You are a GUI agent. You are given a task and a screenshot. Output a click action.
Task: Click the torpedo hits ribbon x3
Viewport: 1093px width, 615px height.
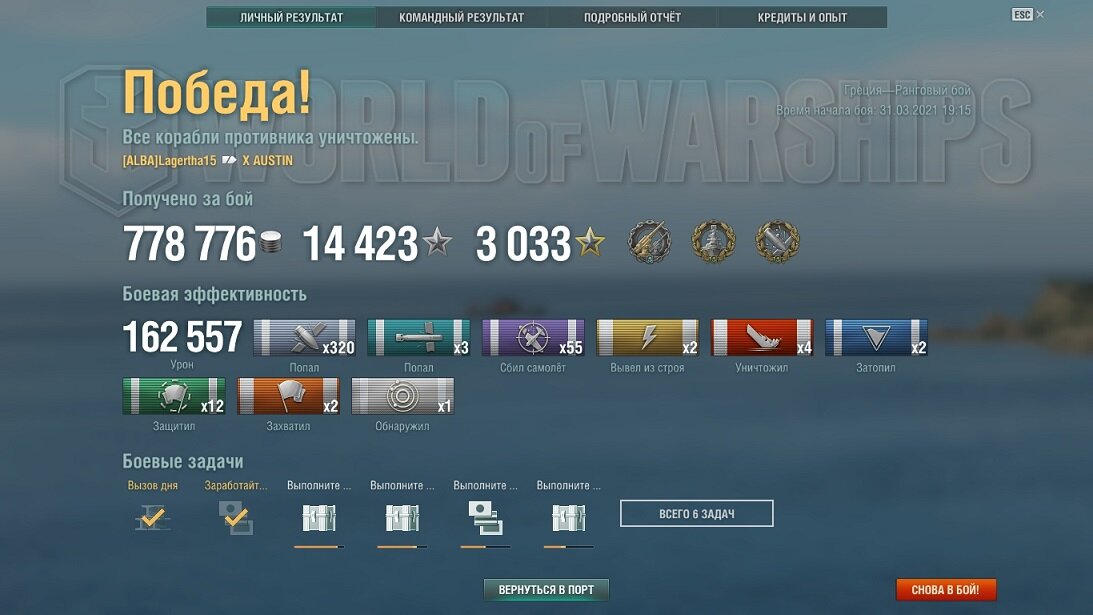[419, 338]
